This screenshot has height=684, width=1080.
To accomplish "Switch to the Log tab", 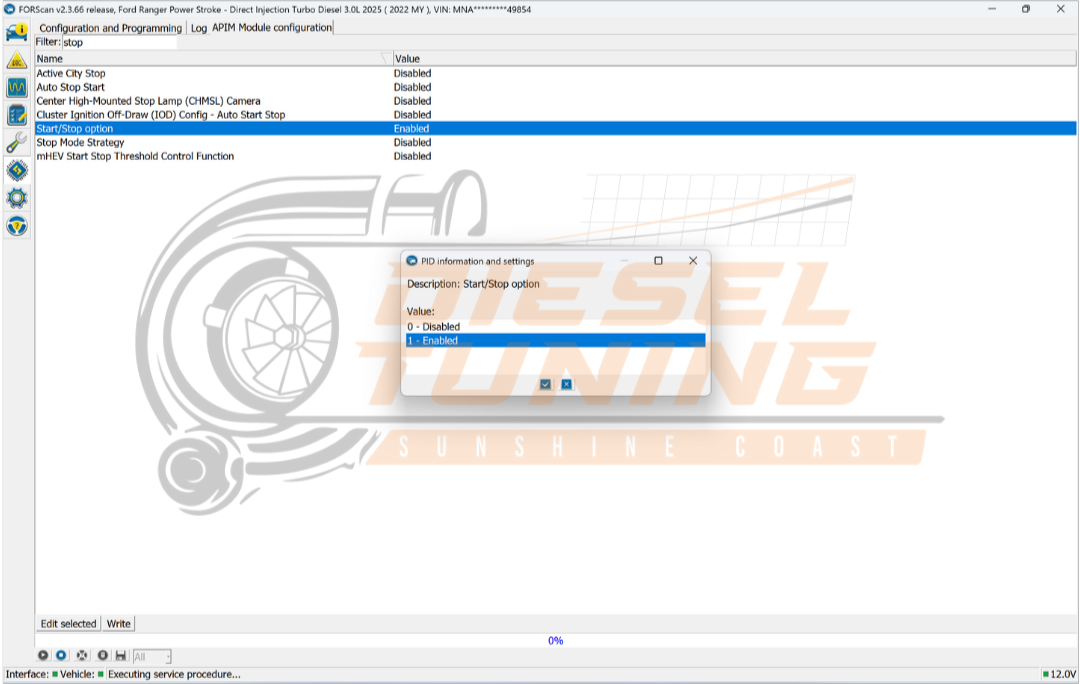I will 197,27.
